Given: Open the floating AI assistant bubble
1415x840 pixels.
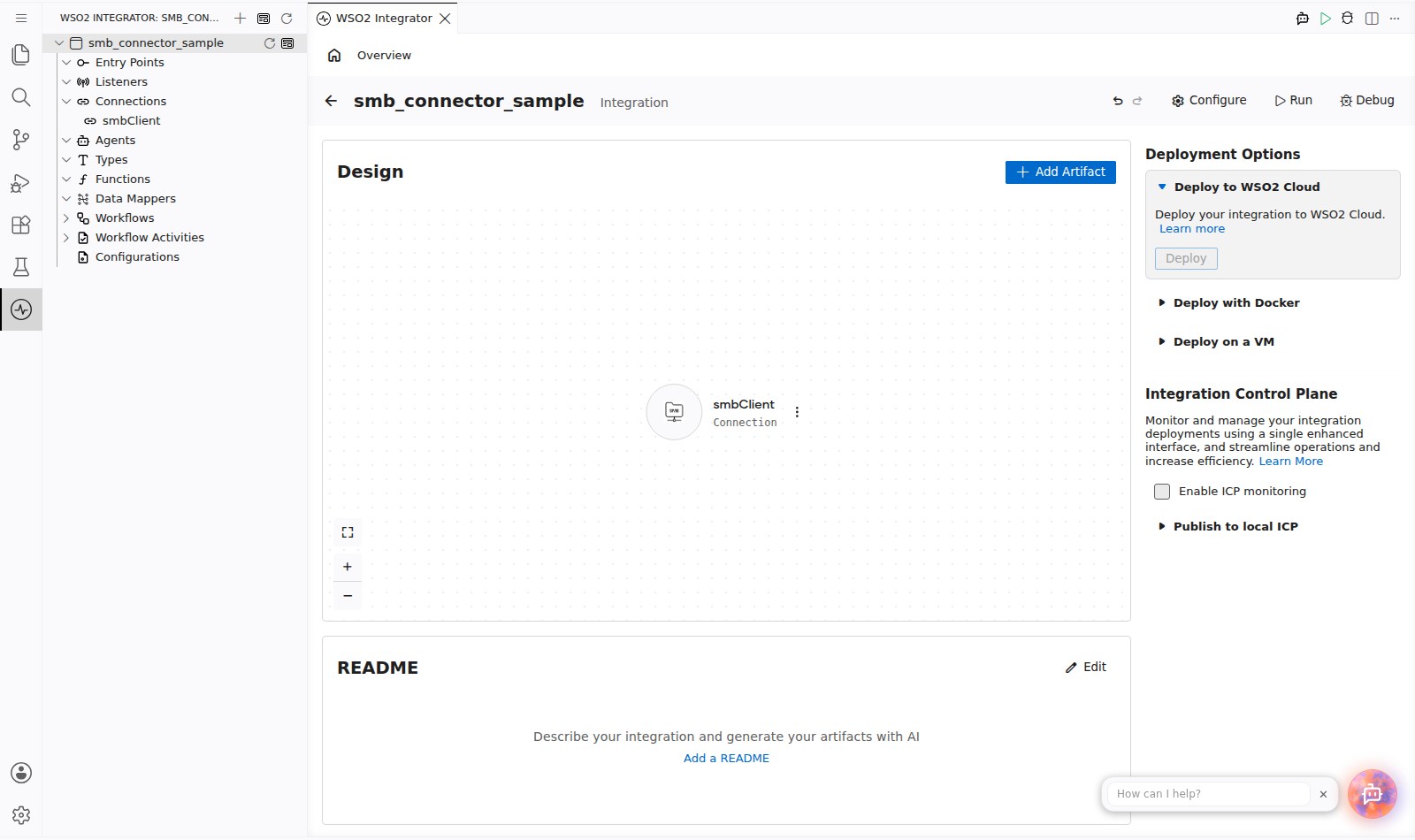Looking at the screenshot, I should coord(1373,794).
